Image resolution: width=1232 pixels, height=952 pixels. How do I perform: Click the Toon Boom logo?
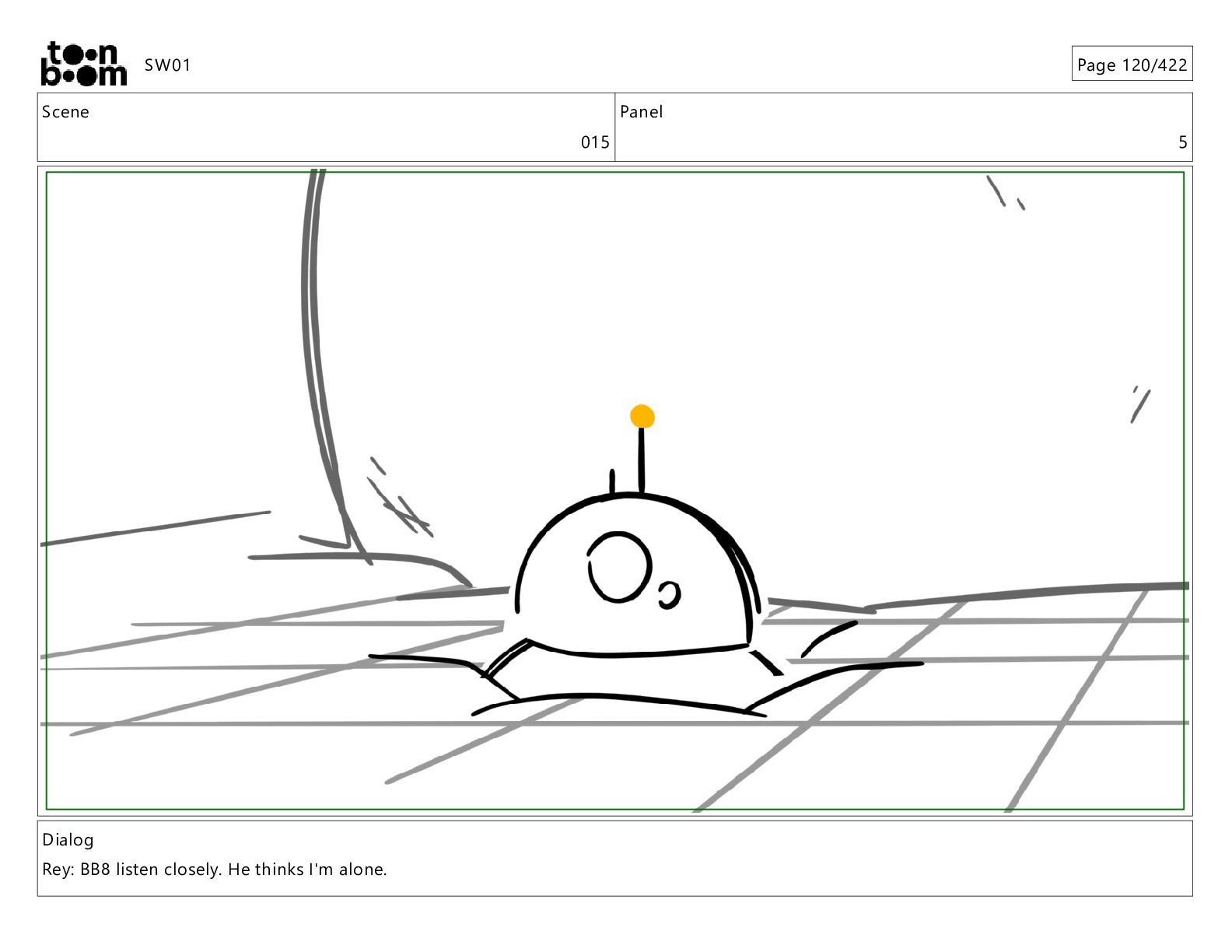click(x=83, y=64)
